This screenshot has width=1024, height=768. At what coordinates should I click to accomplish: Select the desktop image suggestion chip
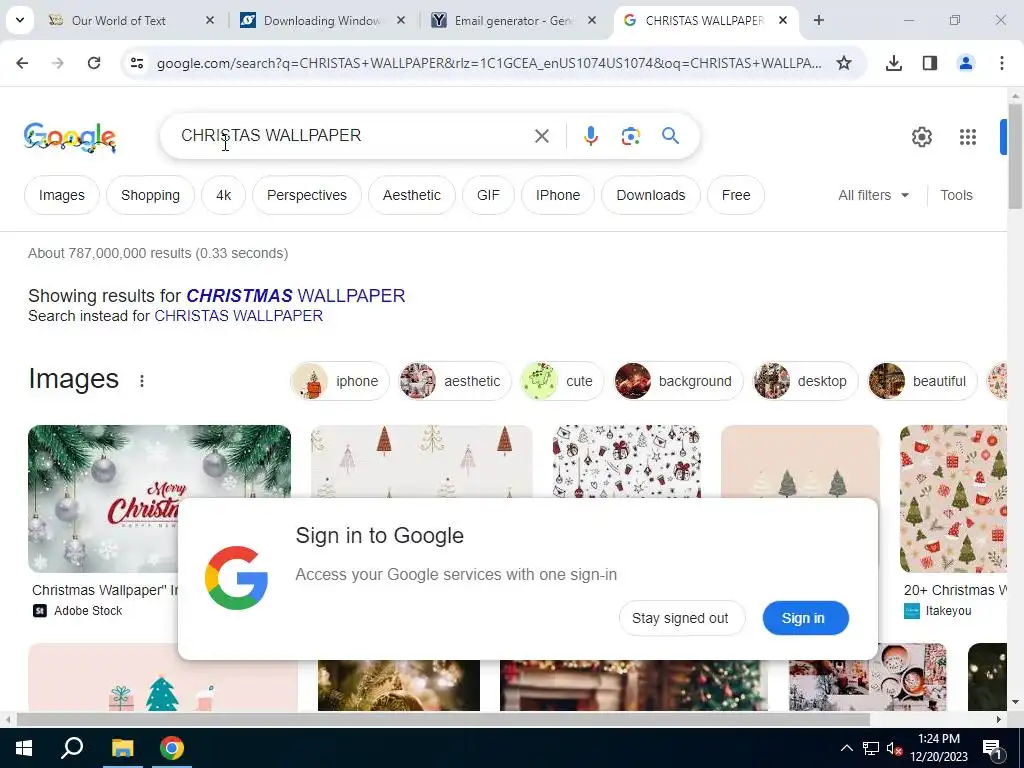pos(805,381)
